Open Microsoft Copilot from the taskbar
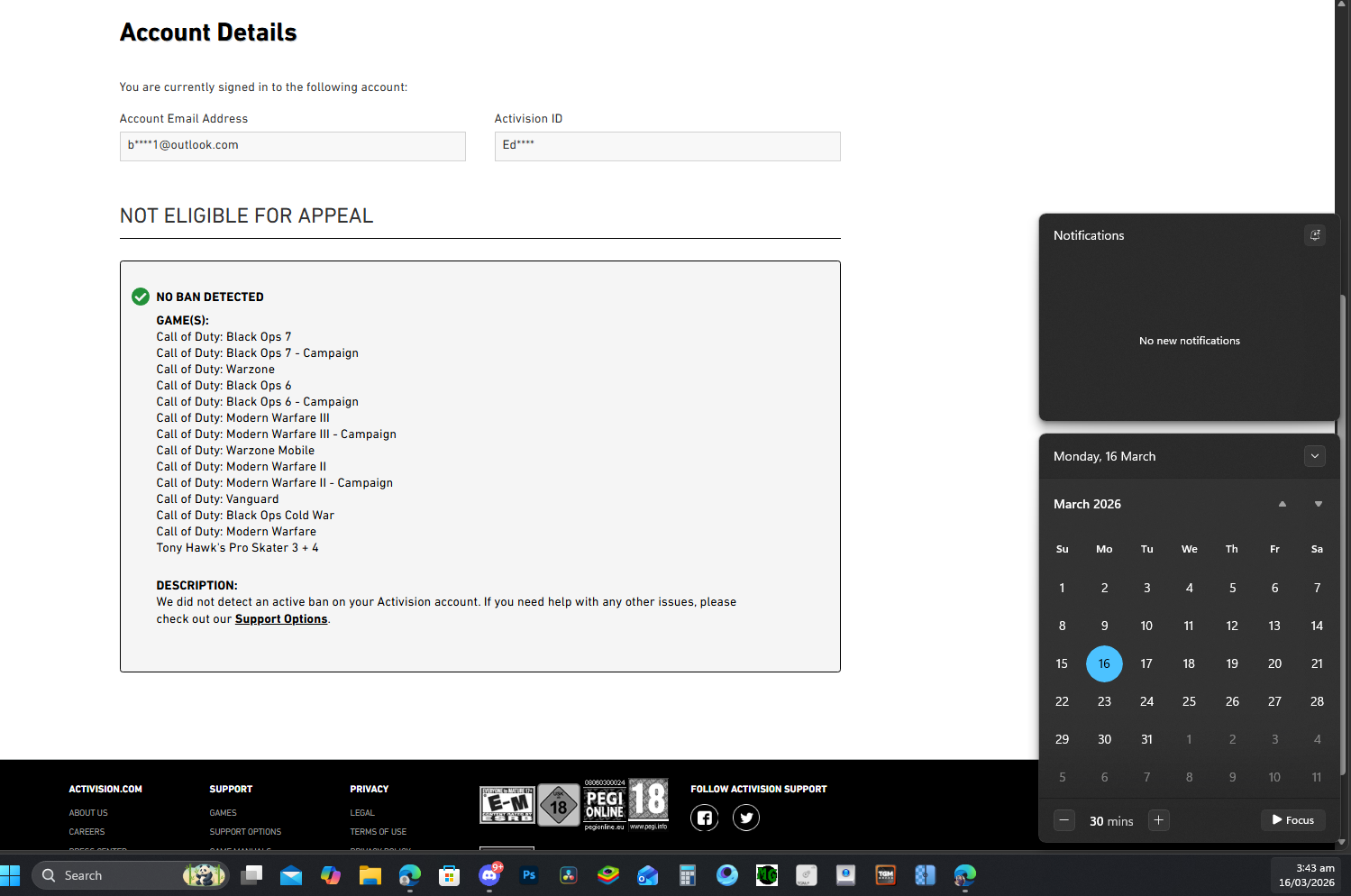The image size is (1351, 896). point(331,875)
